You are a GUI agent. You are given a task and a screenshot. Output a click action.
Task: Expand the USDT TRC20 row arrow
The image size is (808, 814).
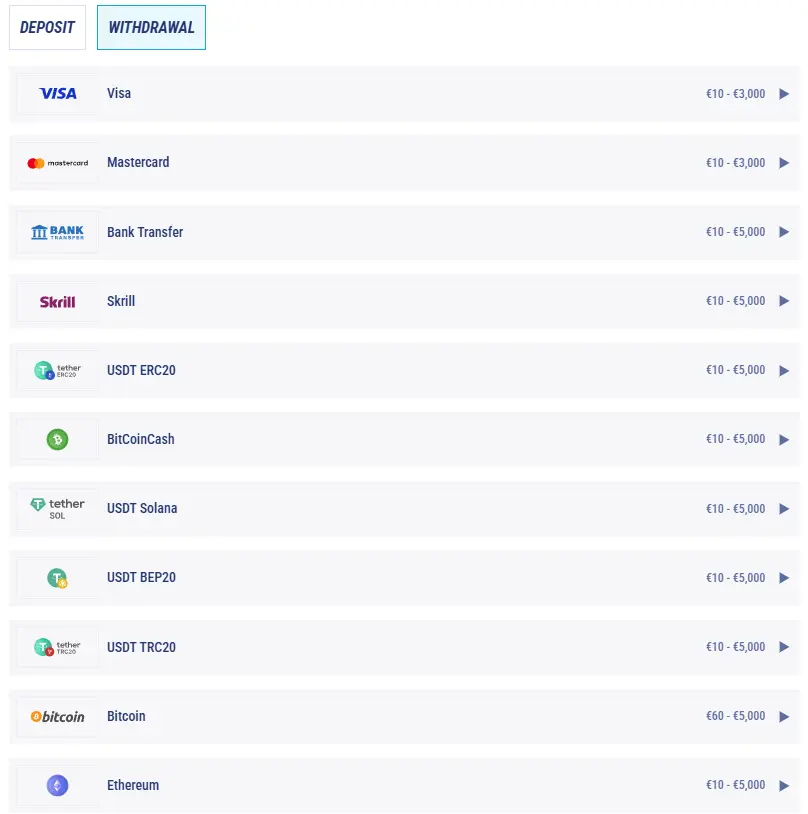click(784, 647)
